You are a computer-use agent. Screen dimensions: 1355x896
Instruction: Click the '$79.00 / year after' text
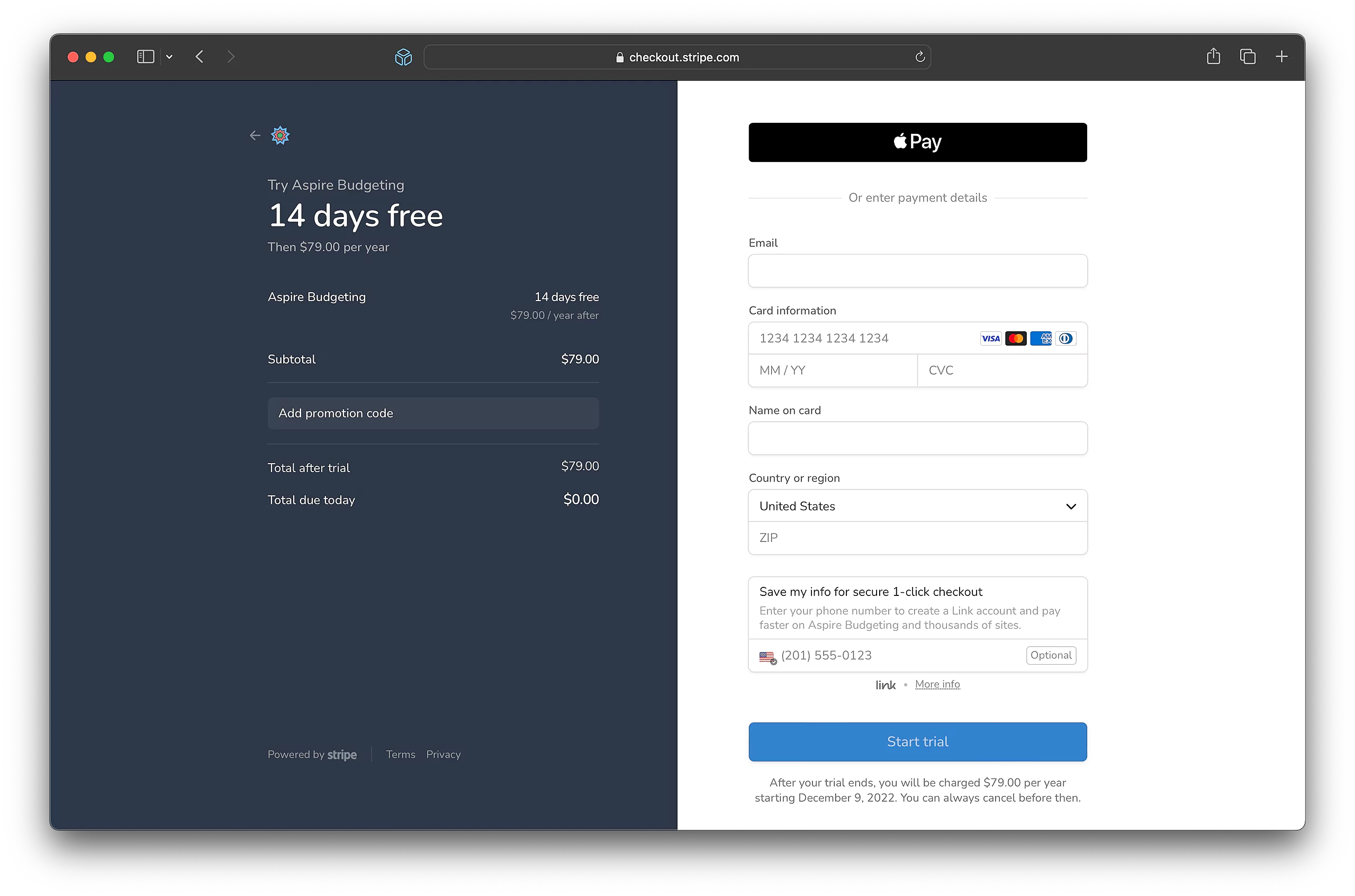[x=554, y=315]
